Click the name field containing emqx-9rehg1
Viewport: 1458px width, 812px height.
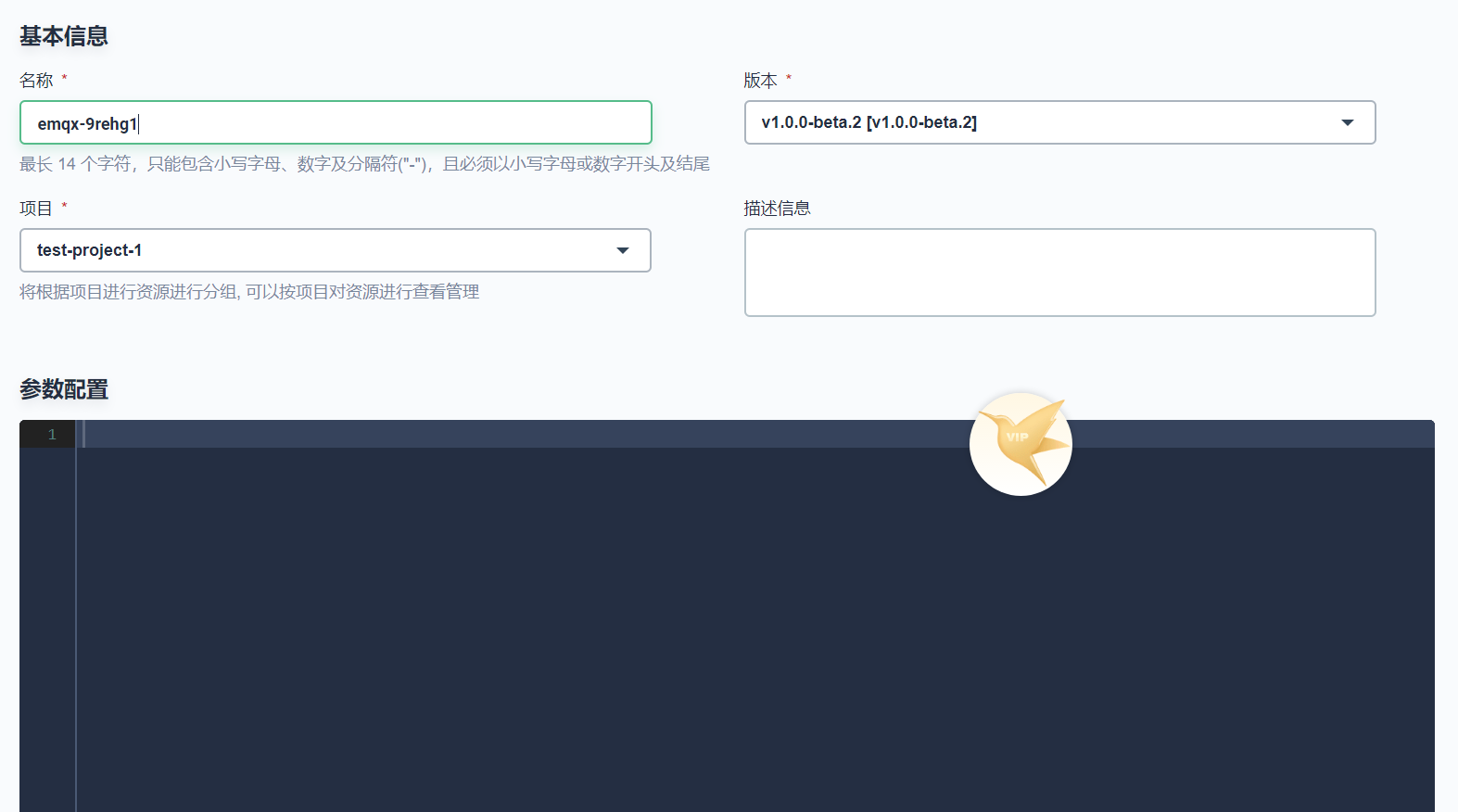[336, 122]
